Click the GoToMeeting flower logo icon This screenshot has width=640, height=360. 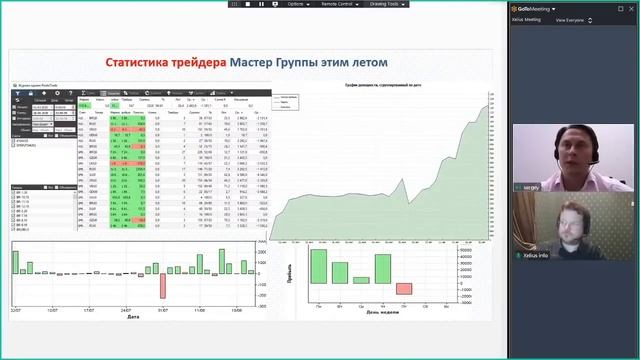pyautogui.click(x=514, y=9)
